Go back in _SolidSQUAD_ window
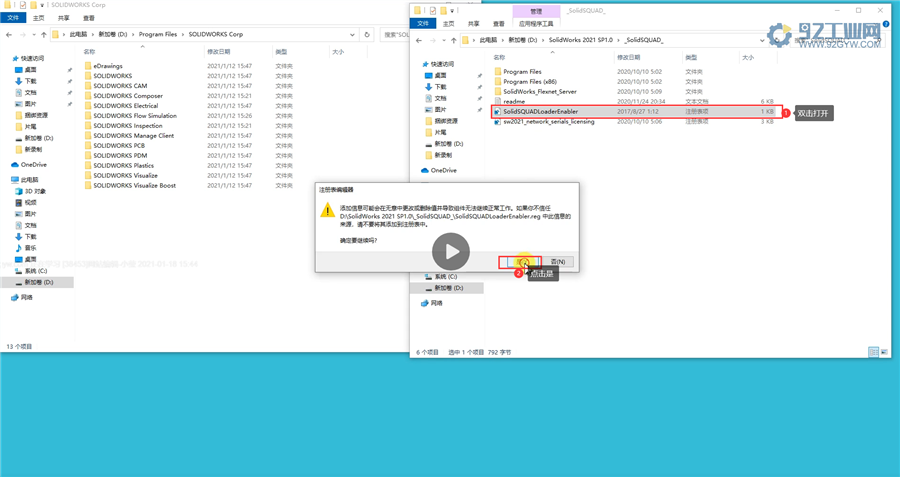 418,40
